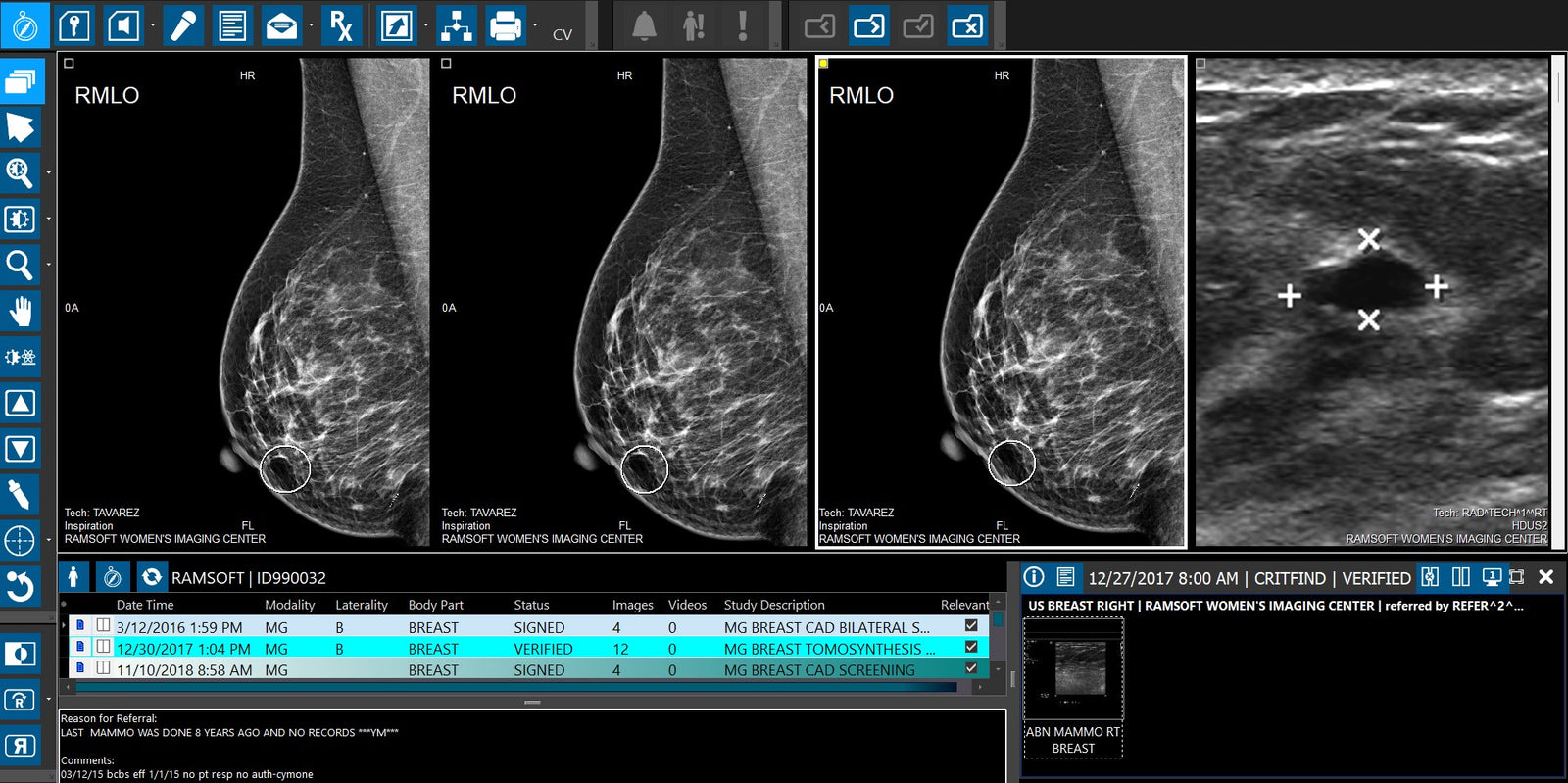Click the printer icon

point(506,25)
